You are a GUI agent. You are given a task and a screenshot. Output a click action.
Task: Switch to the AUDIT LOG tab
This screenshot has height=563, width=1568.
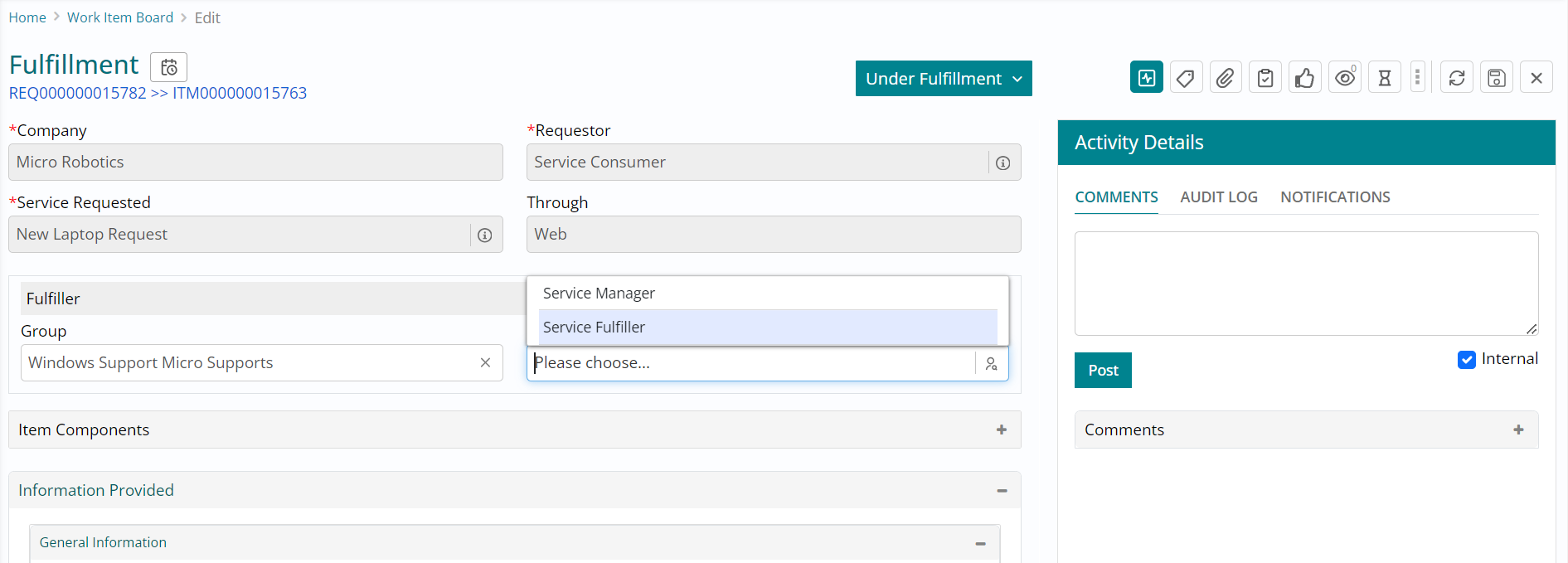pyautogui.click(x=1218, y=197)
